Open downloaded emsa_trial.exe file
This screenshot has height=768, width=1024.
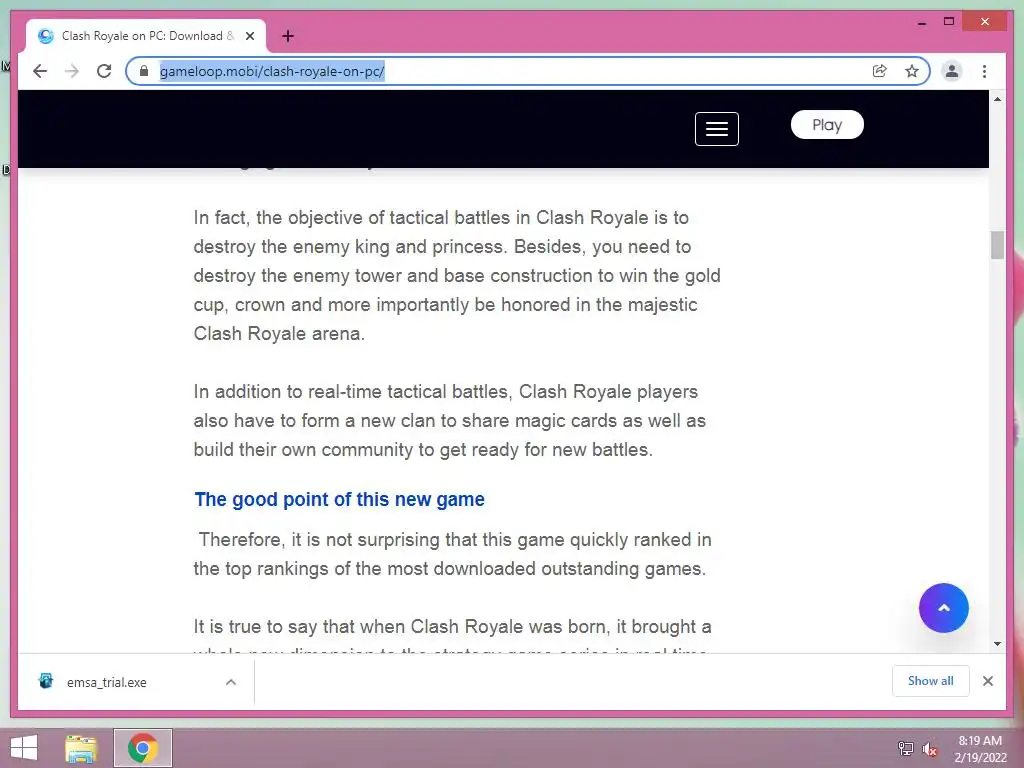point(106,682)
